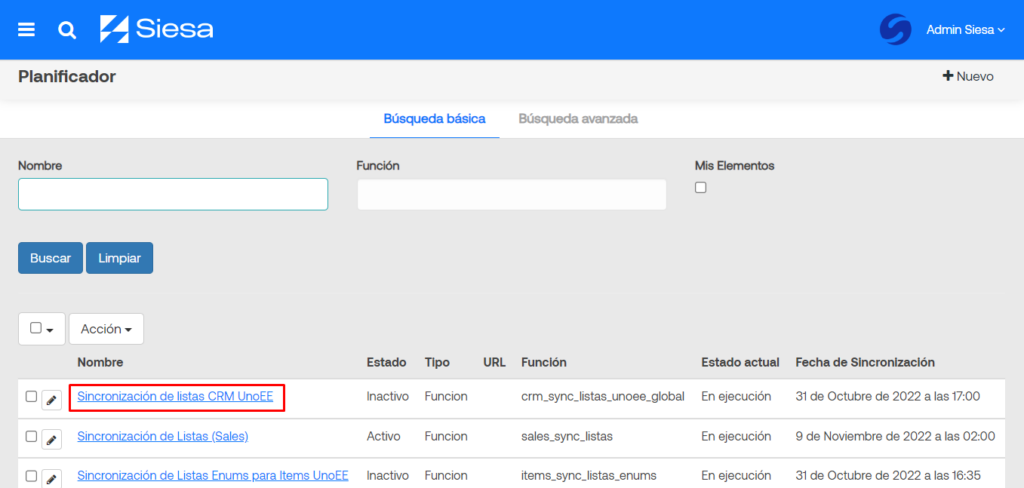The width and height of the screenshot is (1024, 488).
Task: Open the Admin Siesa user dropdown
Action: pos(965,30)
